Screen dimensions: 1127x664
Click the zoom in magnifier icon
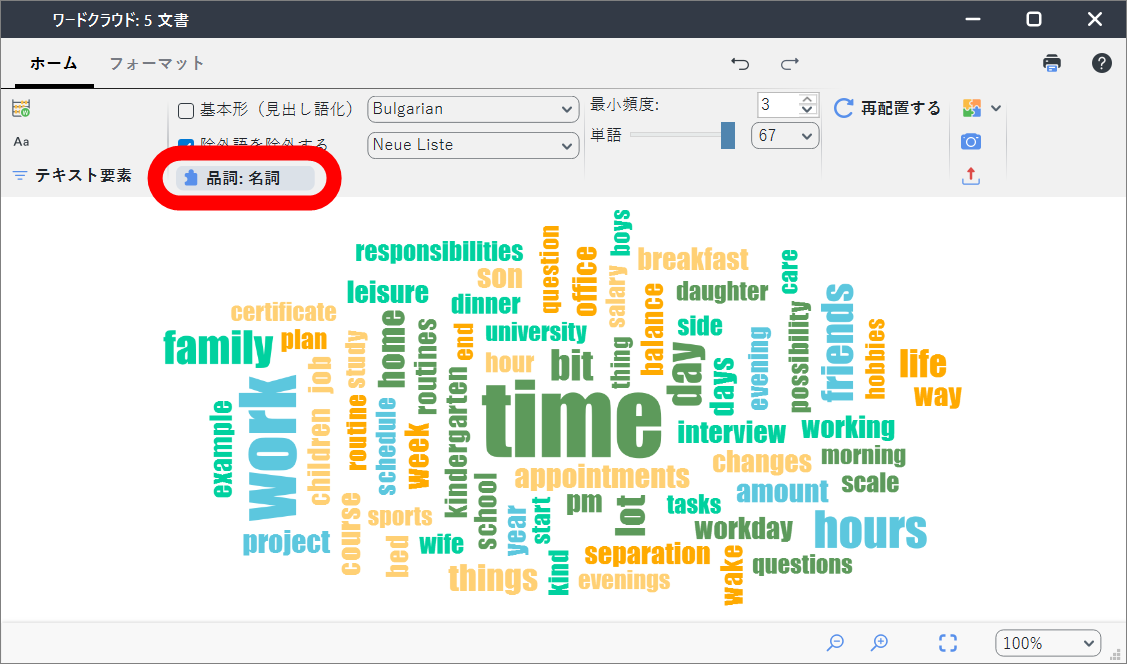879,642
